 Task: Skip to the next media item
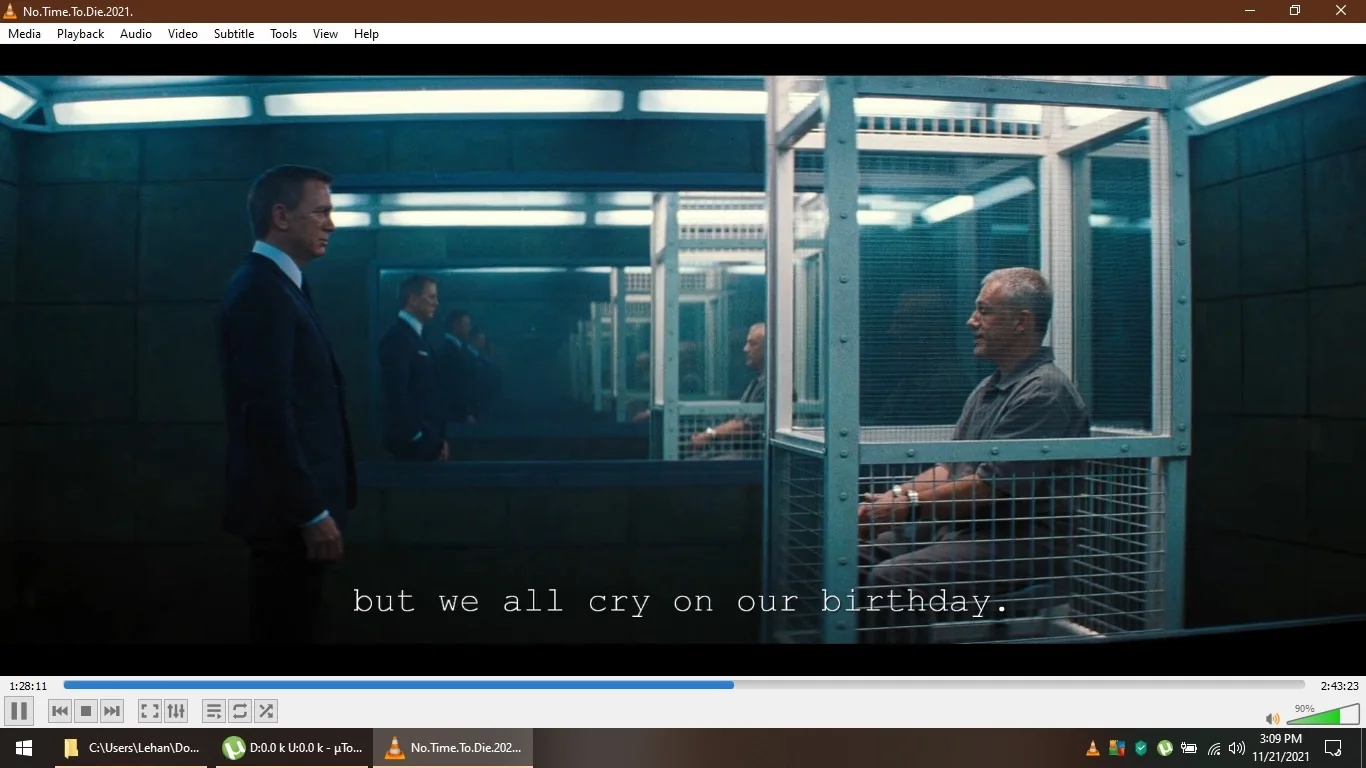(112, 711)
